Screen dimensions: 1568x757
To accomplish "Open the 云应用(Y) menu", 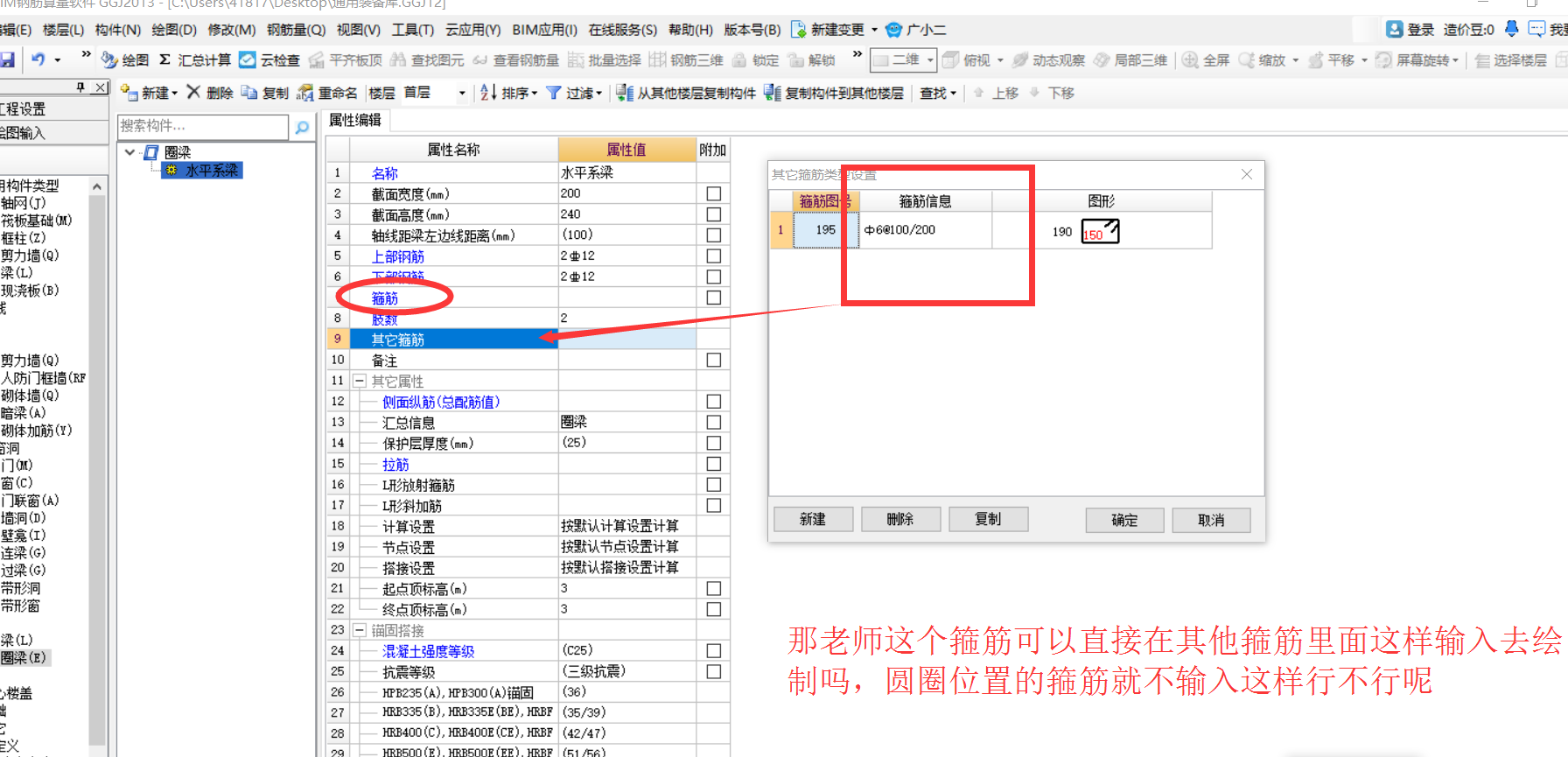I will [x=473, y=30].
